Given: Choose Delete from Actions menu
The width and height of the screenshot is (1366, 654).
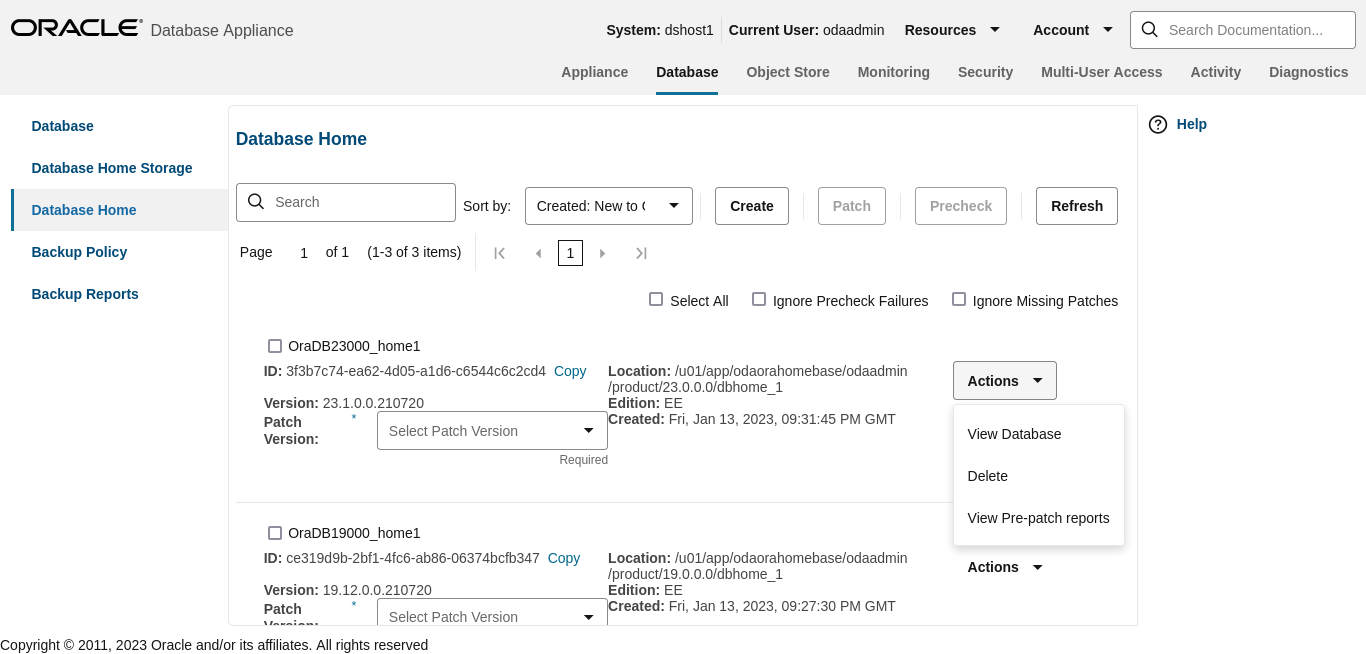Looking at the screenshot, I should coord(1039,476).
